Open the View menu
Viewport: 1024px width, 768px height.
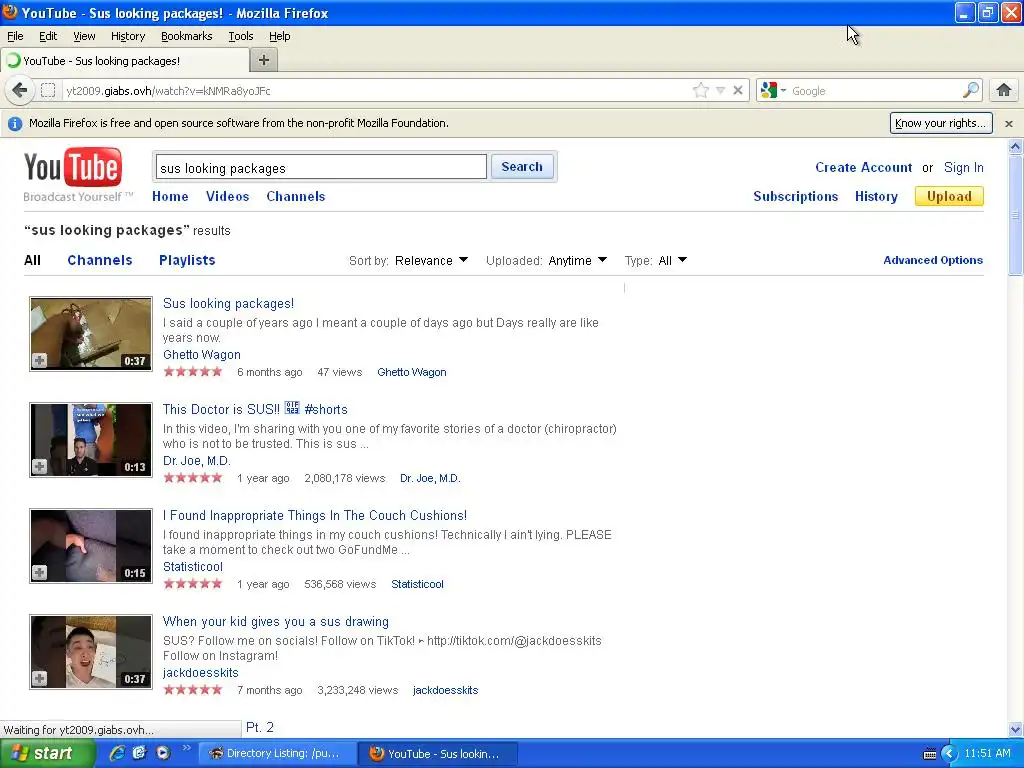[x=84, y=36]
